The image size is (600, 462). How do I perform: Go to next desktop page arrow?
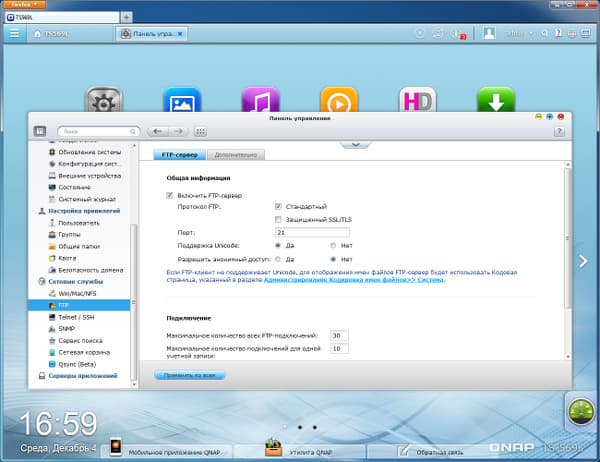(583, 261)
